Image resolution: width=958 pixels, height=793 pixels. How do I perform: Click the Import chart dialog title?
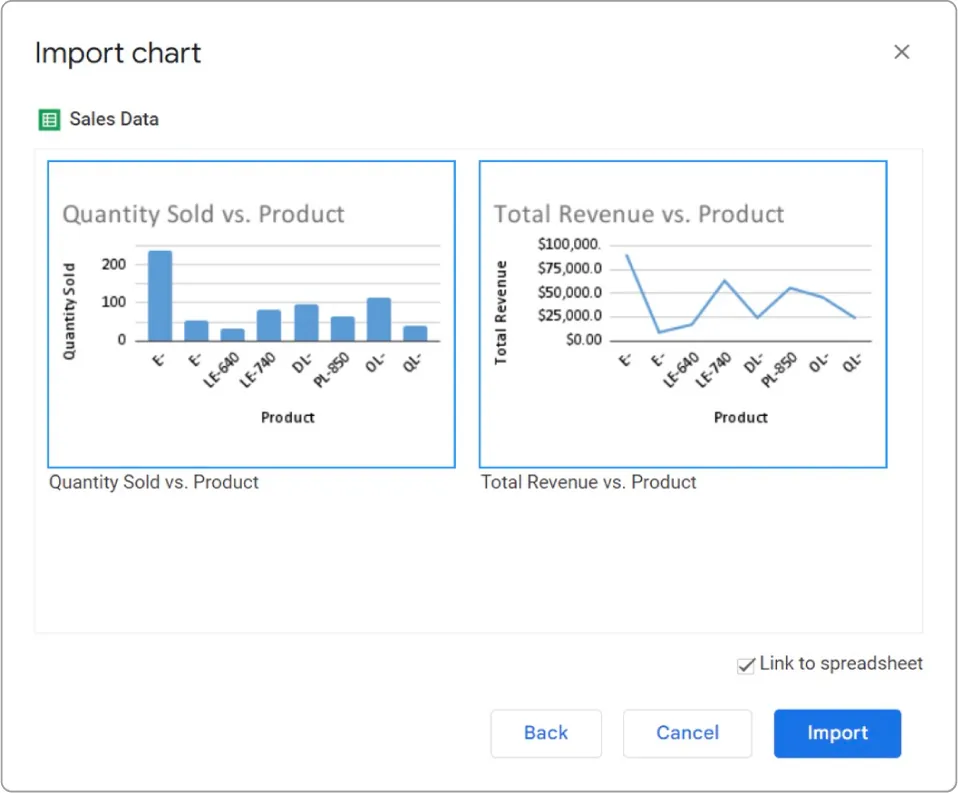pos(117,53)
